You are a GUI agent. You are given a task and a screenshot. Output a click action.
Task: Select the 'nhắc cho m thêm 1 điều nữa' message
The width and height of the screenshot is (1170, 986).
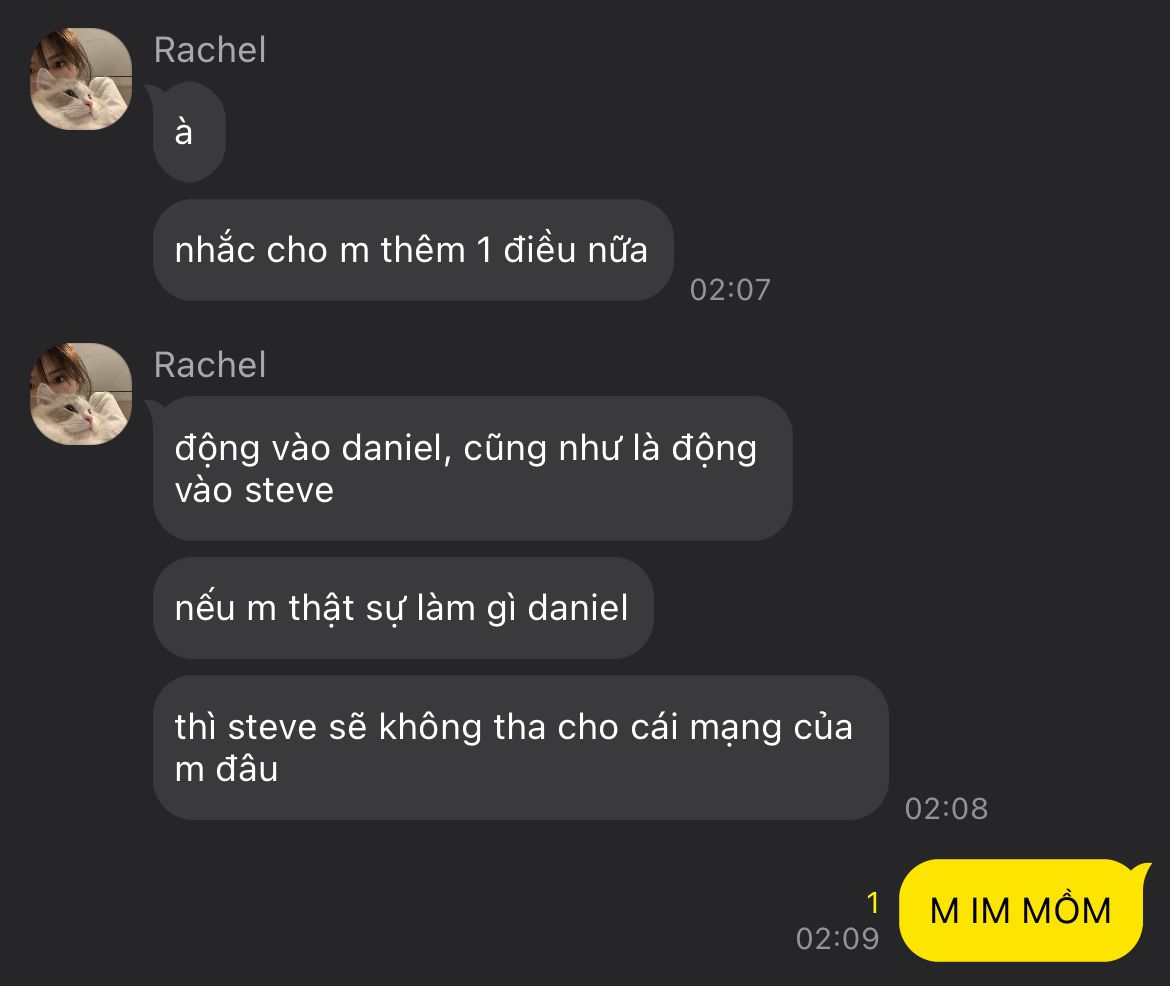click(x=413, y=250)
